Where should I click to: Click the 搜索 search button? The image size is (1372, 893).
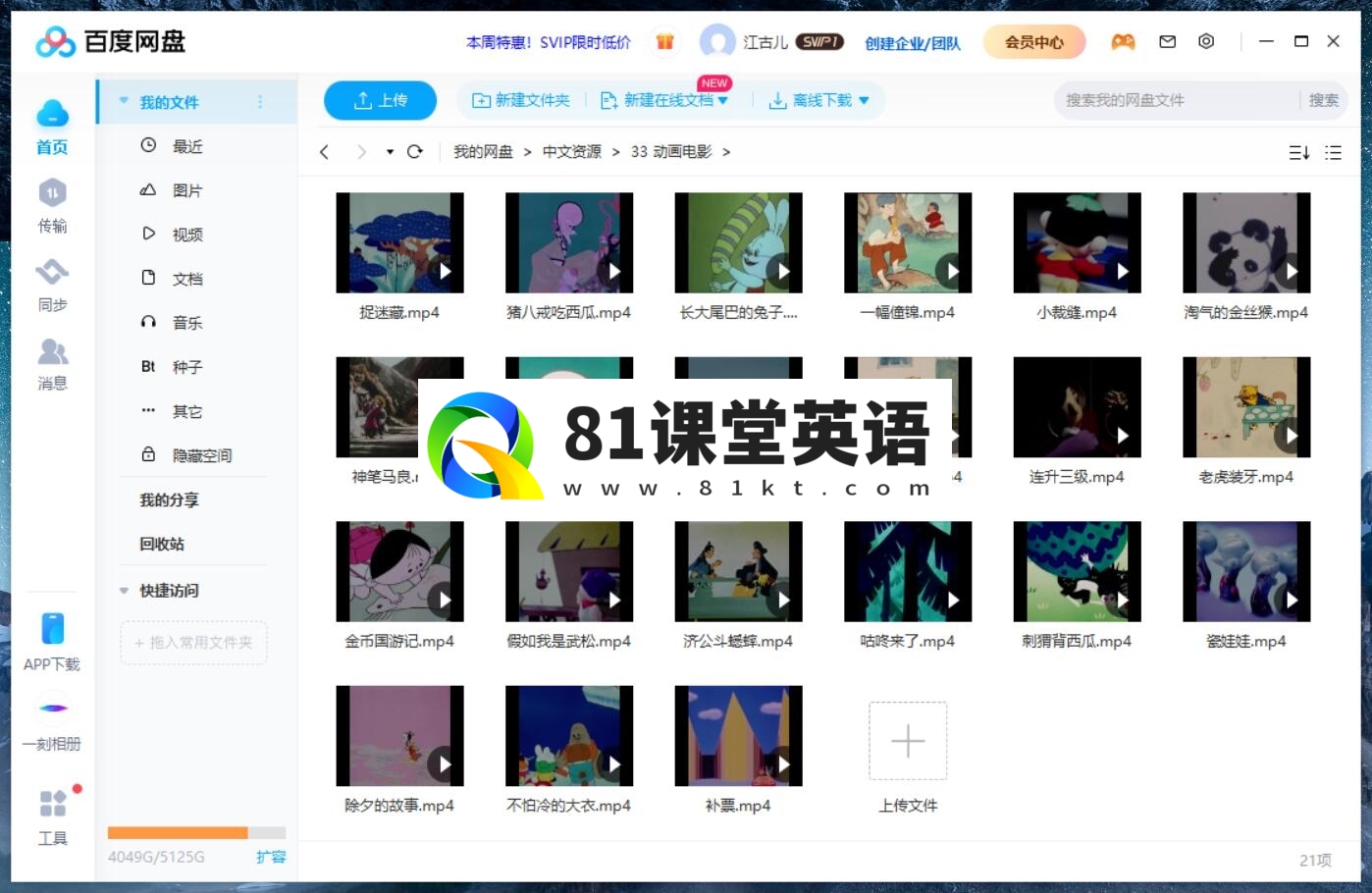point(1323,100)
